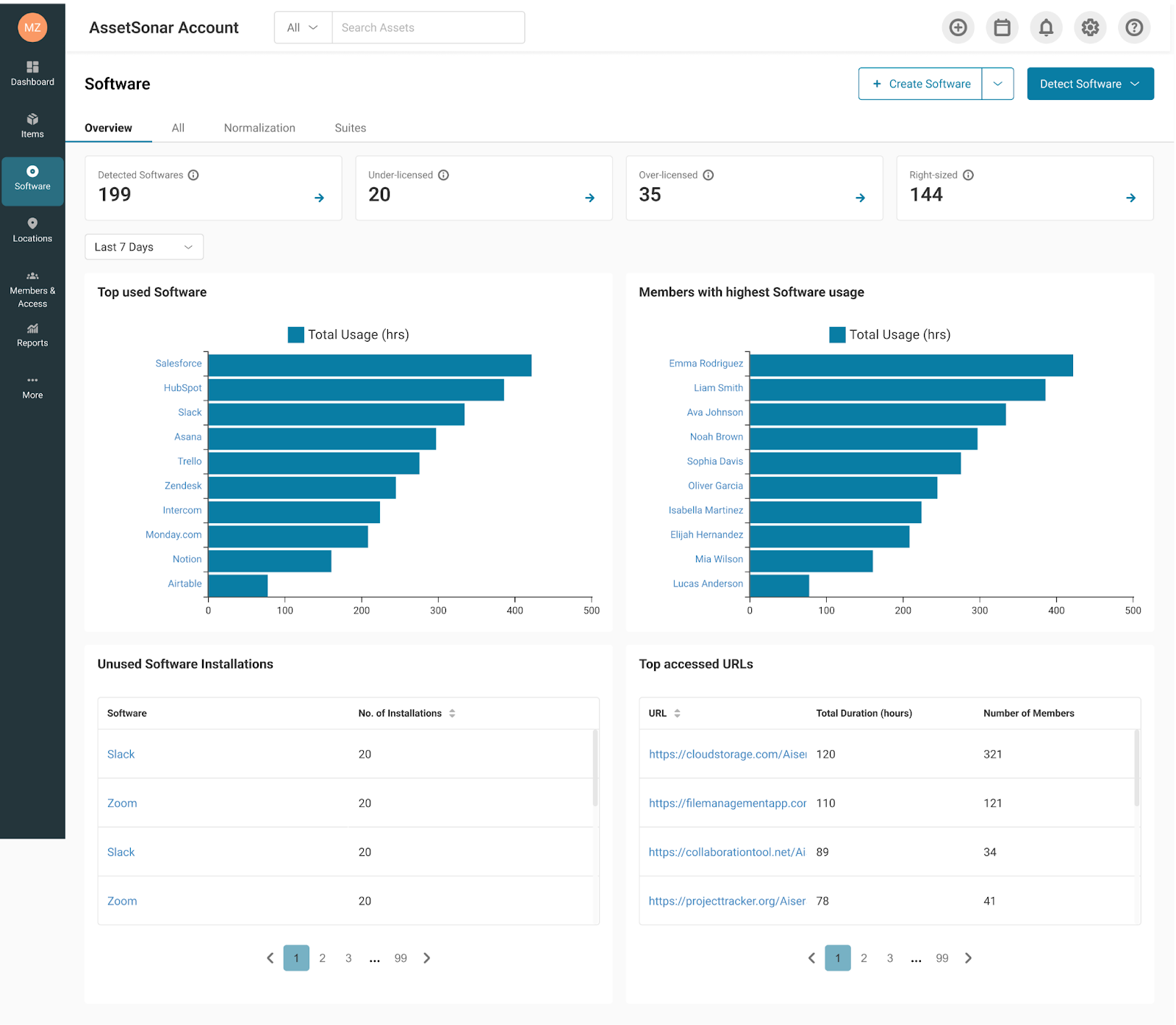The height and width of the screenshot is (1025, 1176).
Task: Open Reports in the sidebar
Action: [32, 334]
